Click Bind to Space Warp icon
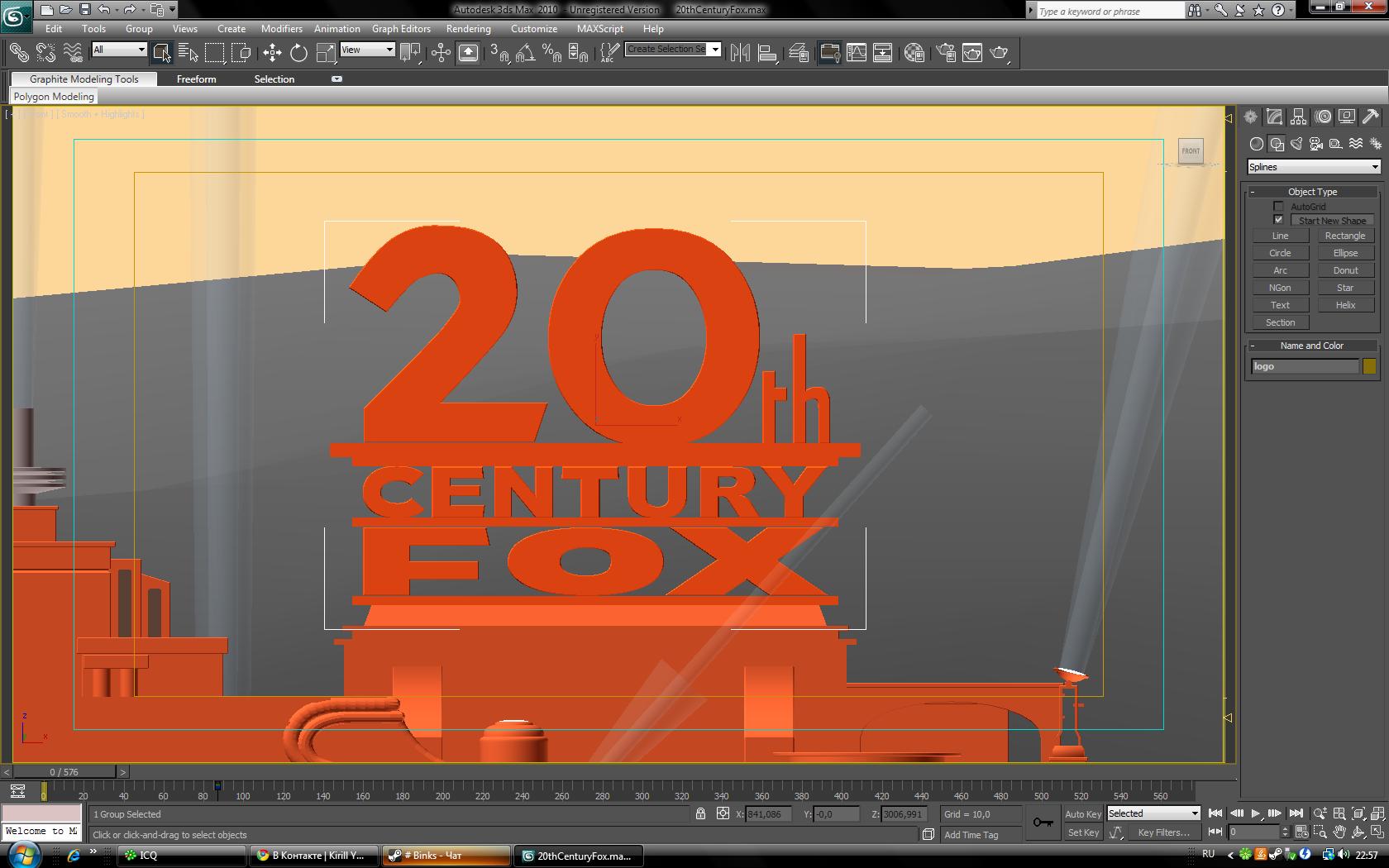 (73, 53)
